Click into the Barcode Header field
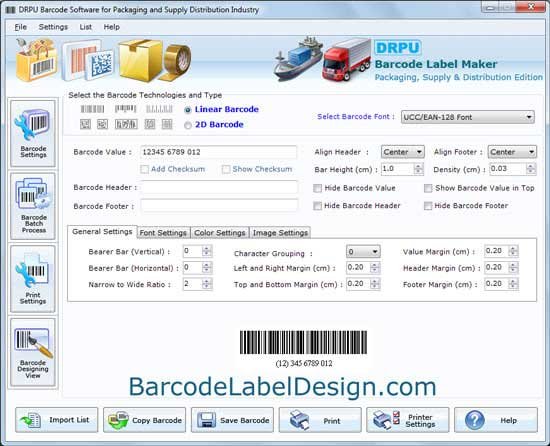550x446 pixels. tap(219, 188)
